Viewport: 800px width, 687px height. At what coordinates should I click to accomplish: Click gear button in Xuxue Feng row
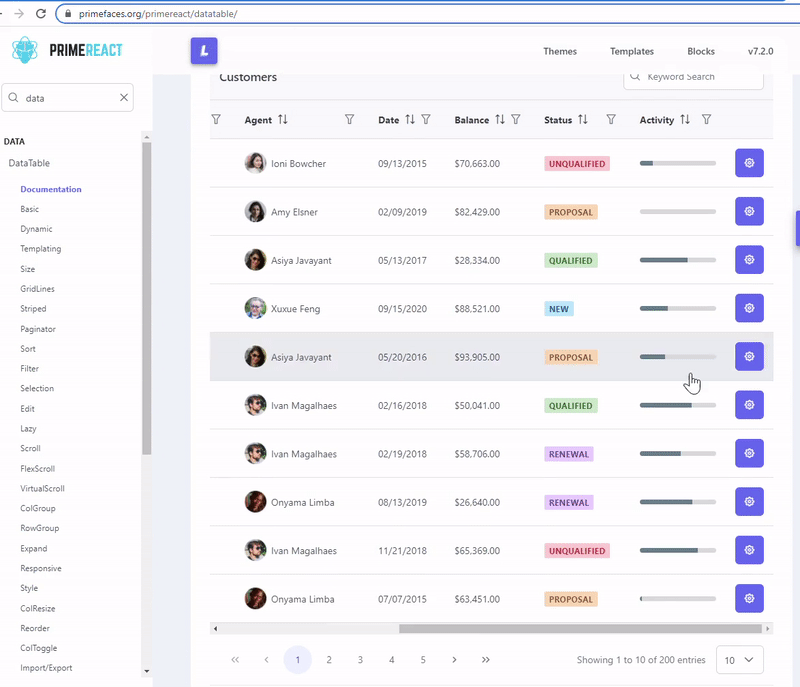[x=749, y=308]
